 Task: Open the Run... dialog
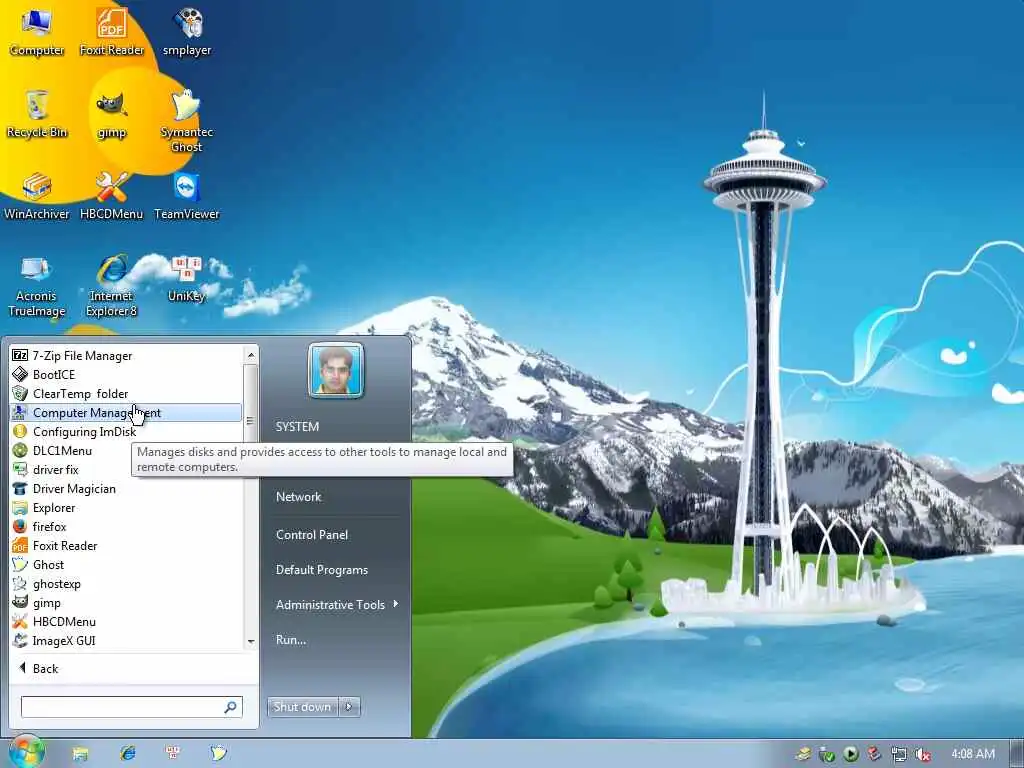[291, 640]
